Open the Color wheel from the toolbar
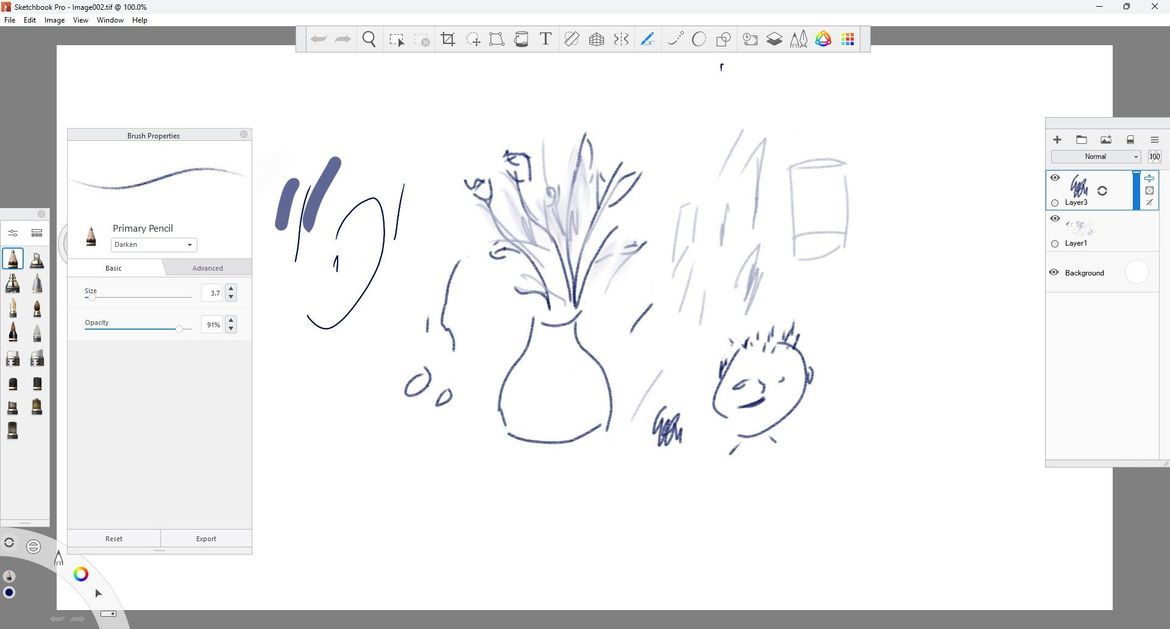 [x=823, y=39]
